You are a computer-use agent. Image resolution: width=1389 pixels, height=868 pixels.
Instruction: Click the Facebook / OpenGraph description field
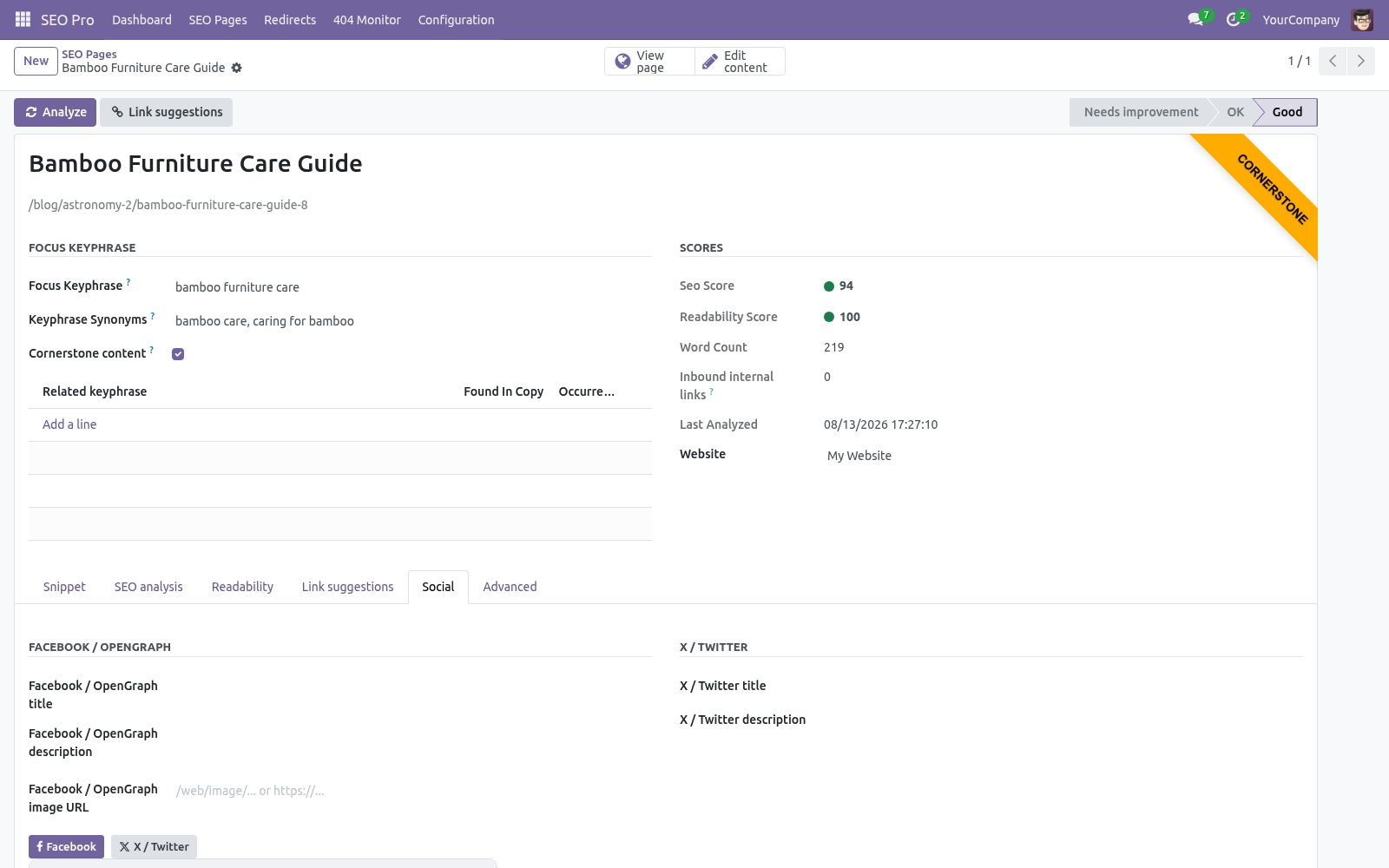point(413,742)
